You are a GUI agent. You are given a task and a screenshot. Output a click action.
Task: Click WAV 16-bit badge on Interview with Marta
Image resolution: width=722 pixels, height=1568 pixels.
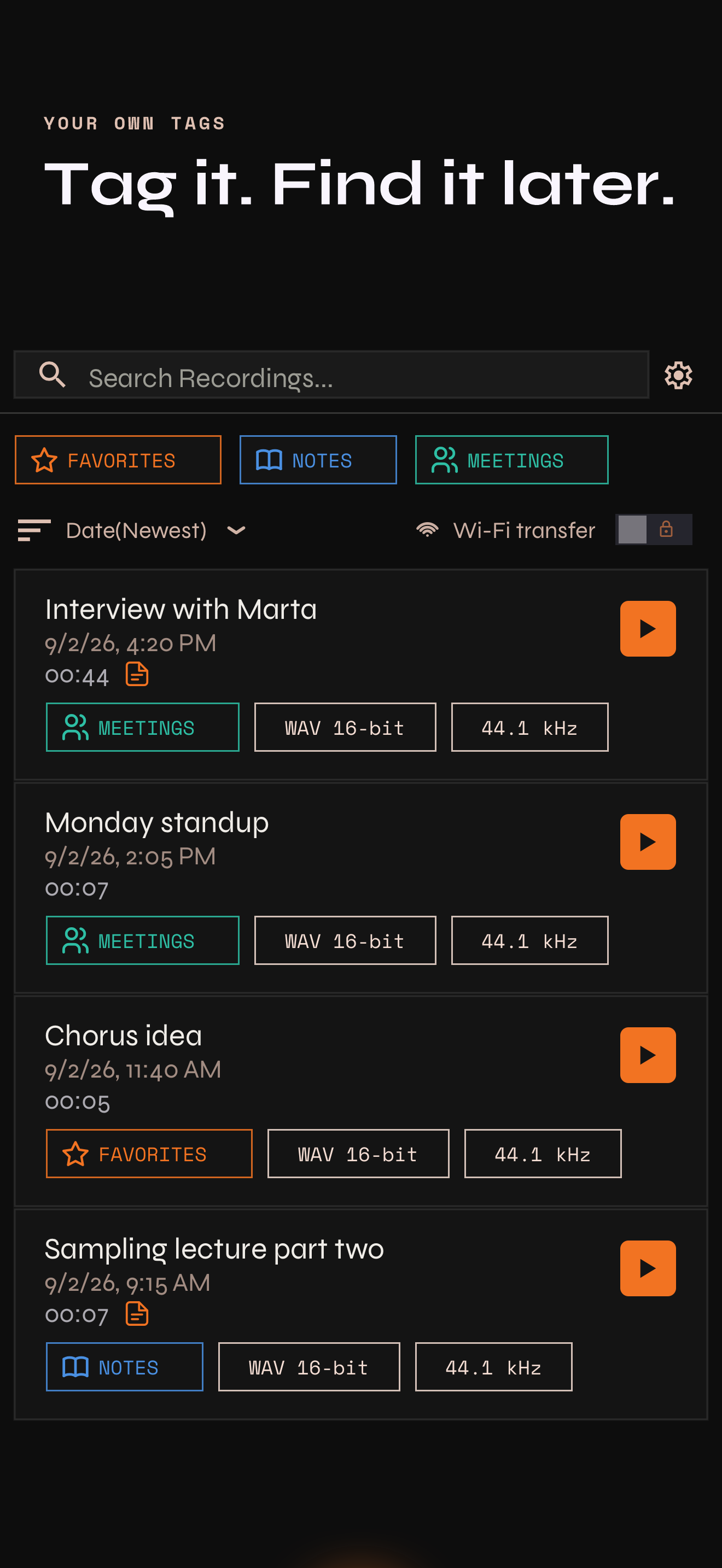click(345, 727)
